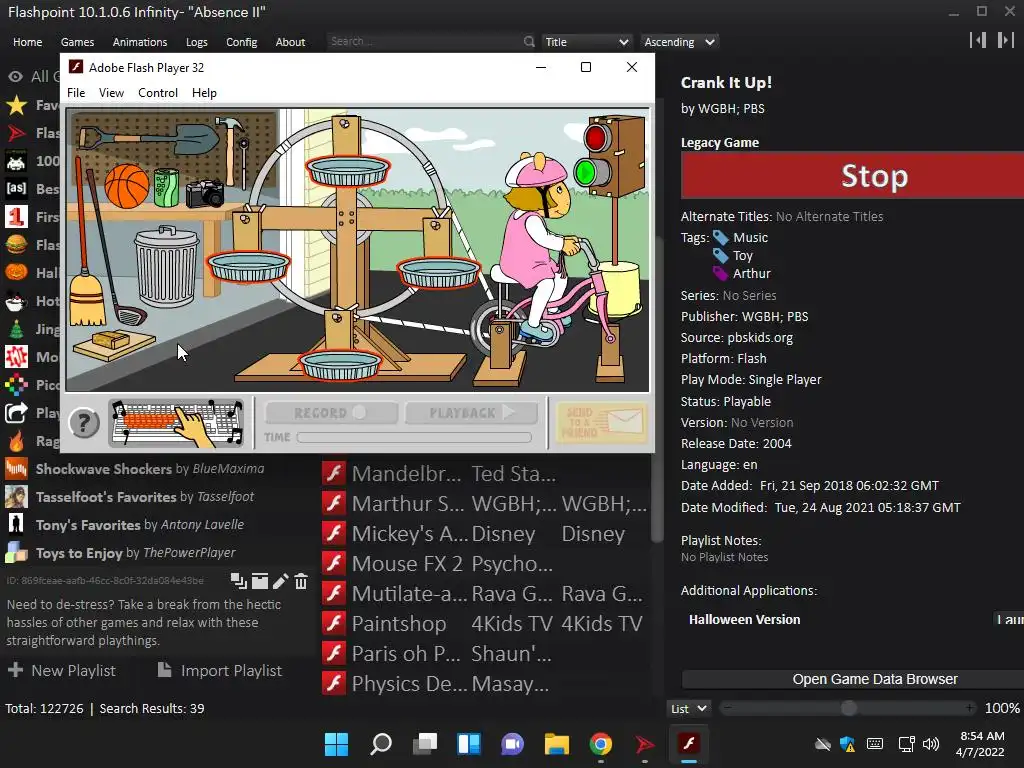Click the Flashpoint search input field
Viewport: 1024px width, 768px height.
[423, 42]
